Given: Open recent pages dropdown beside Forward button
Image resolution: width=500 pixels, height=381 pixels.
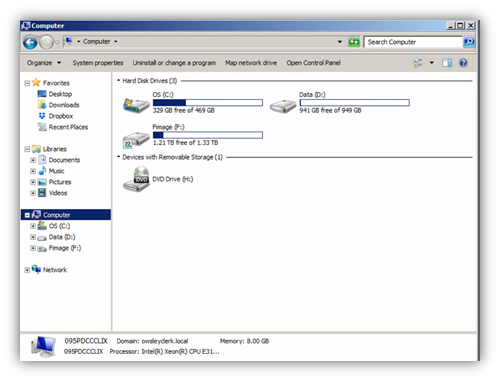Looking at the screenshot, I should pos(57,42).
